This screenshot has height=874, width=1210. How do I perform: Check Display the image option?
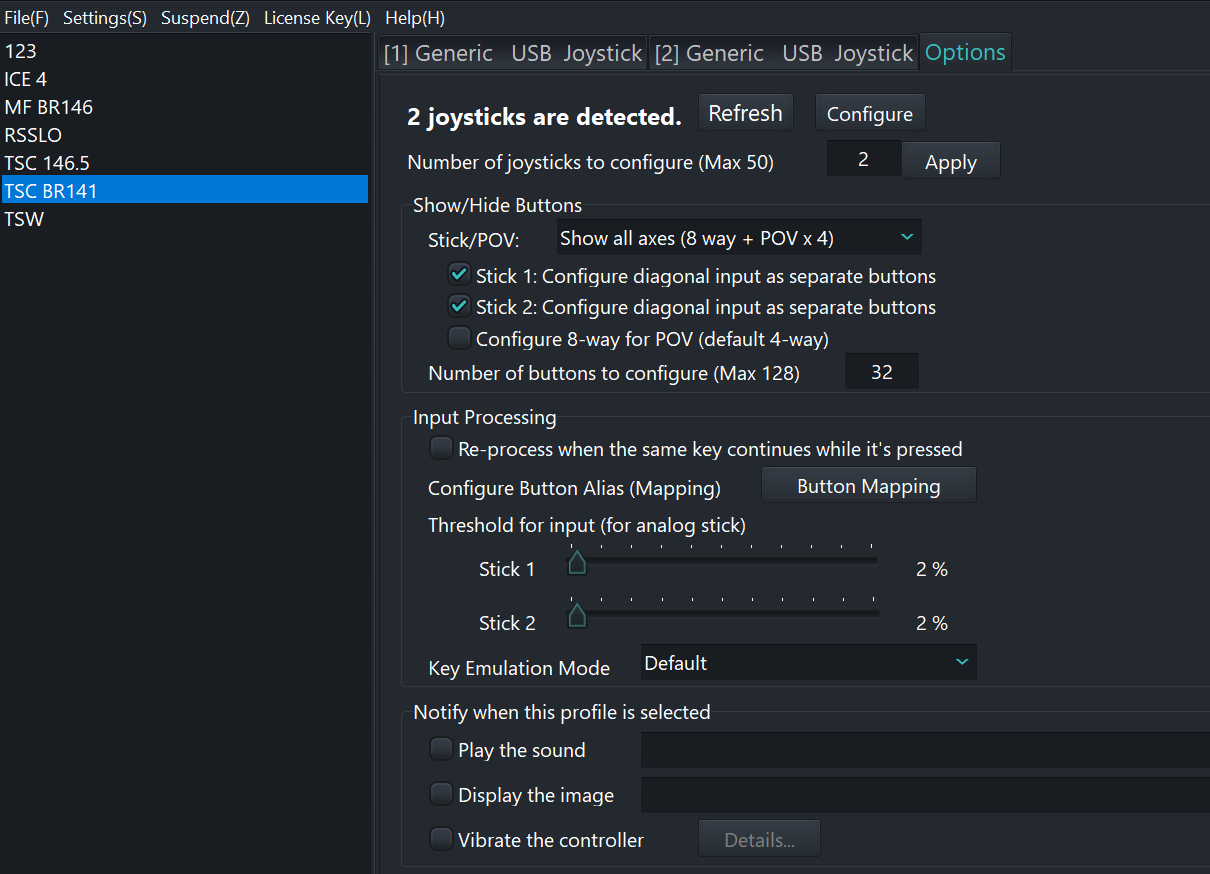(441, 794)
